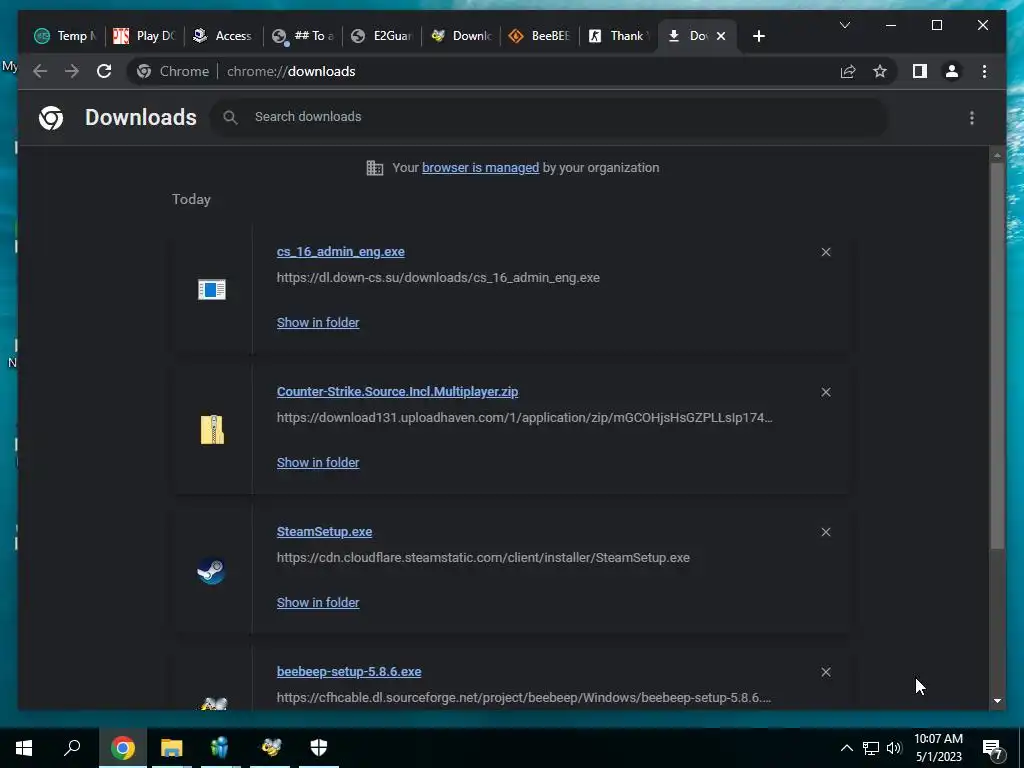Switch to the '## To a' tab
Screen dimensions: 1024x768
point(302,36)
